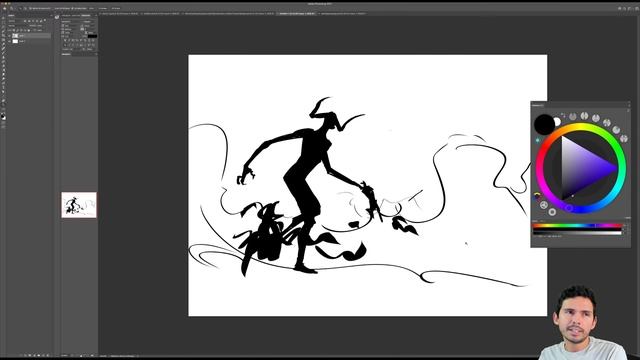The image size is (640, 360).
Task: Click the three-dot circle icon under color wheel
Action: tap(544, 205)
